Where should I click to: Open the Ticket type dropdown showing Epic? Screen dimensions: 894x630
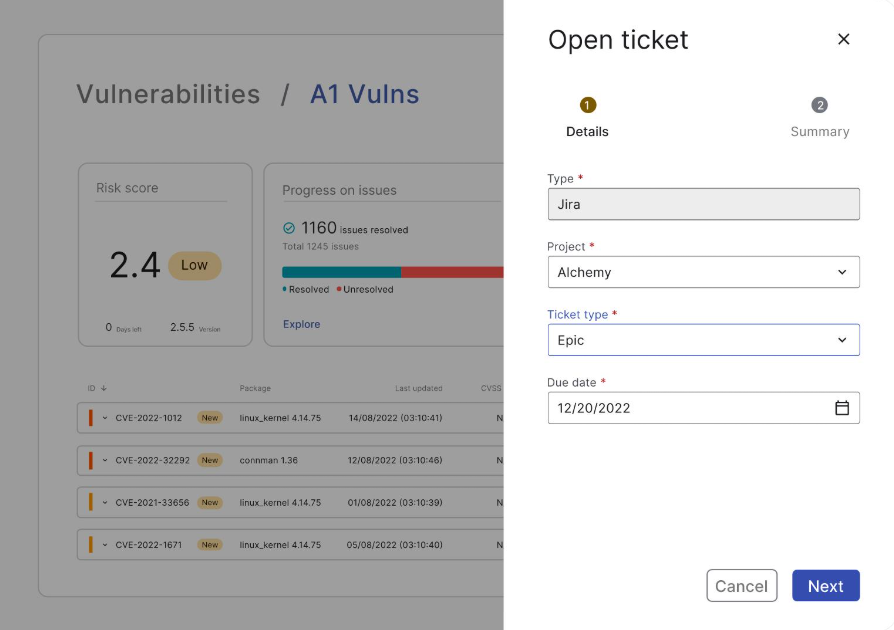coord(703,340)
